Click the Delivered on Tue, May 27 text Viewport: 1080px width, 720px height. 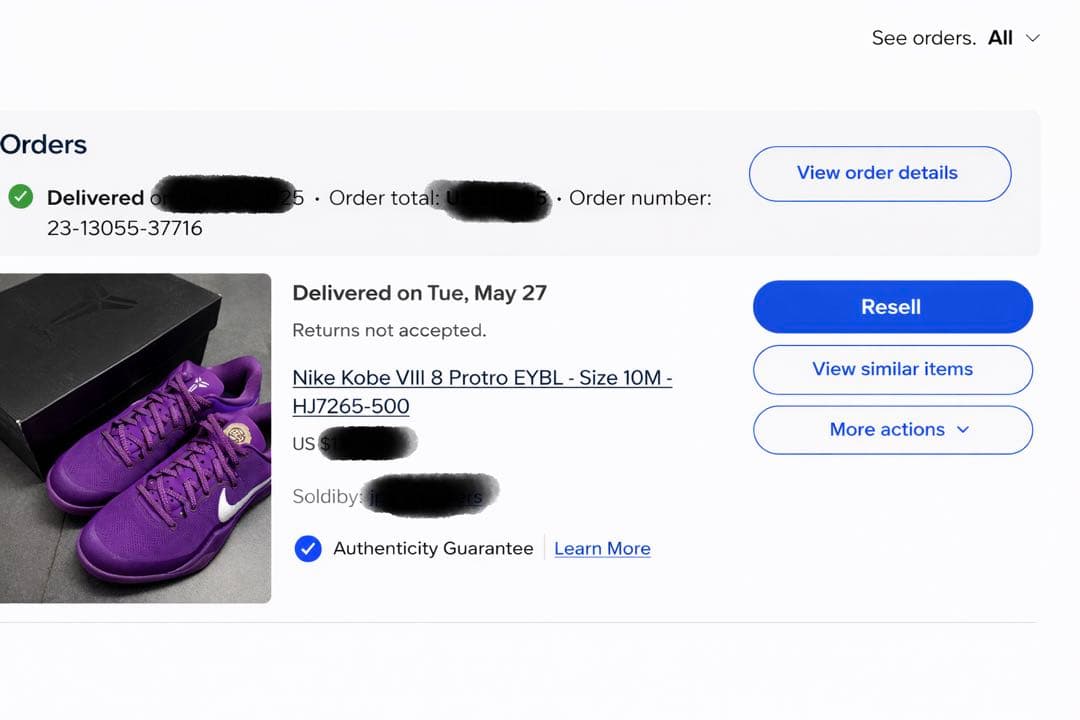point(419,293)
